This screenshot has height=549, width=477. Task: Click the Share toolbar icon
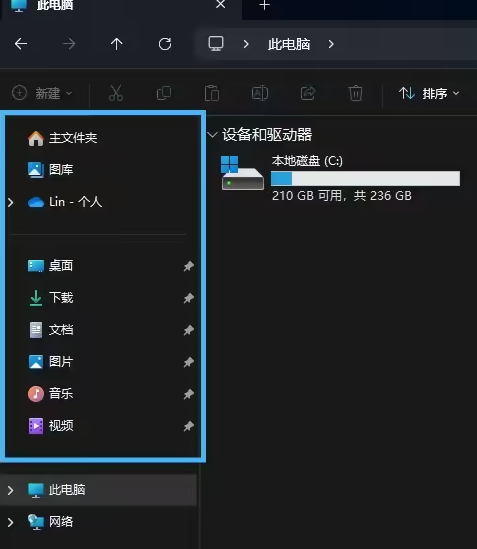(308, 93)
